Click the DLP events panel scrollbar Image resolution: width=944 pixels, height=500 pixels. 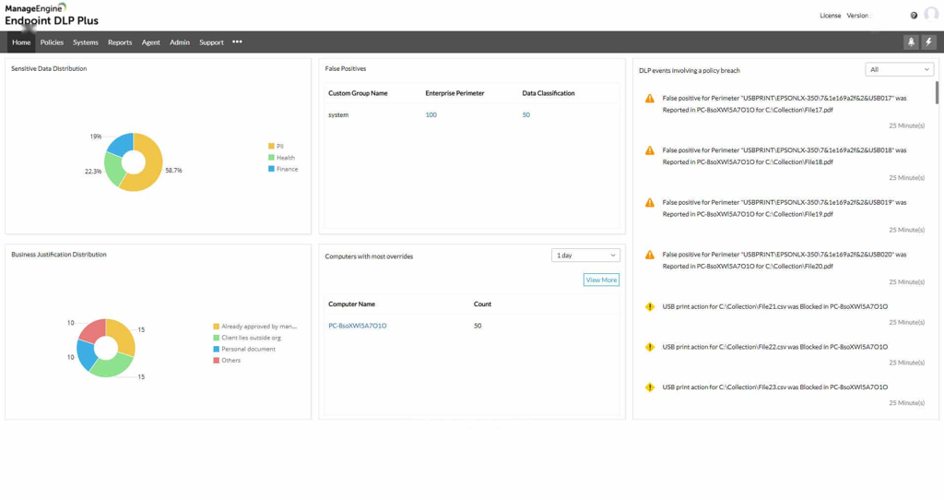click(937, 93)
